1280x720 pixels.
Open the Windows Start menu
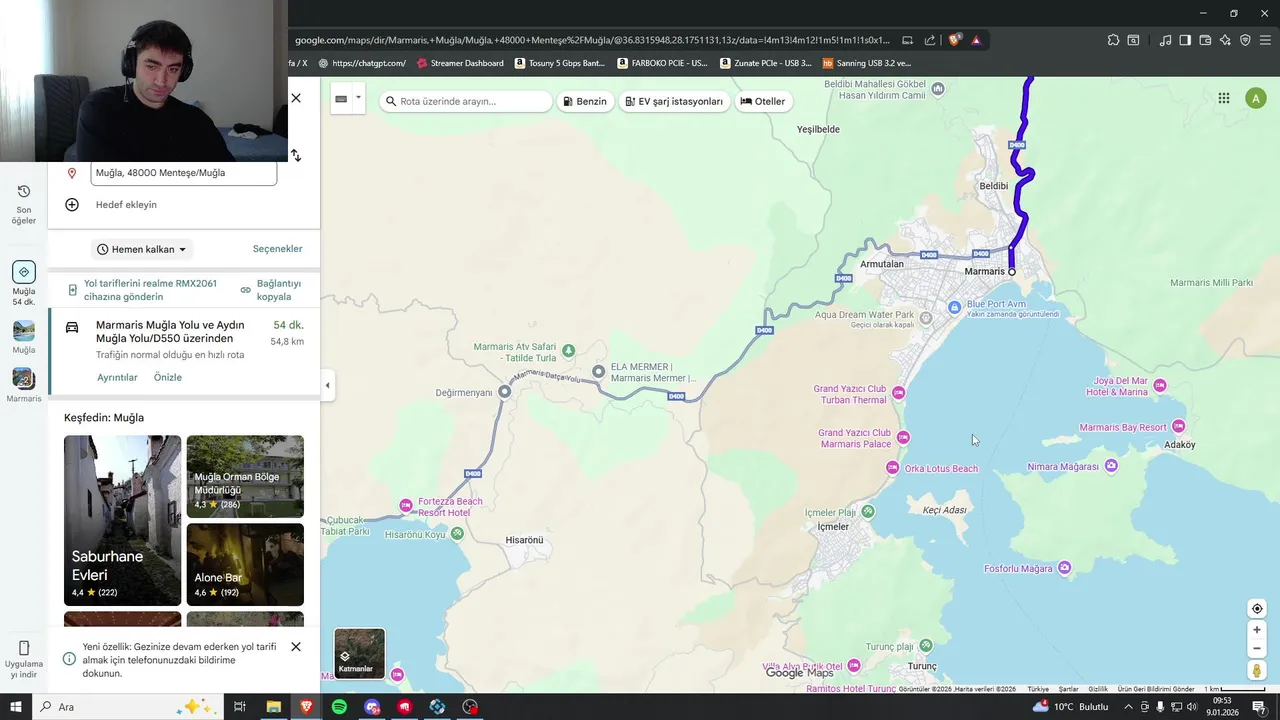(15, 707)
